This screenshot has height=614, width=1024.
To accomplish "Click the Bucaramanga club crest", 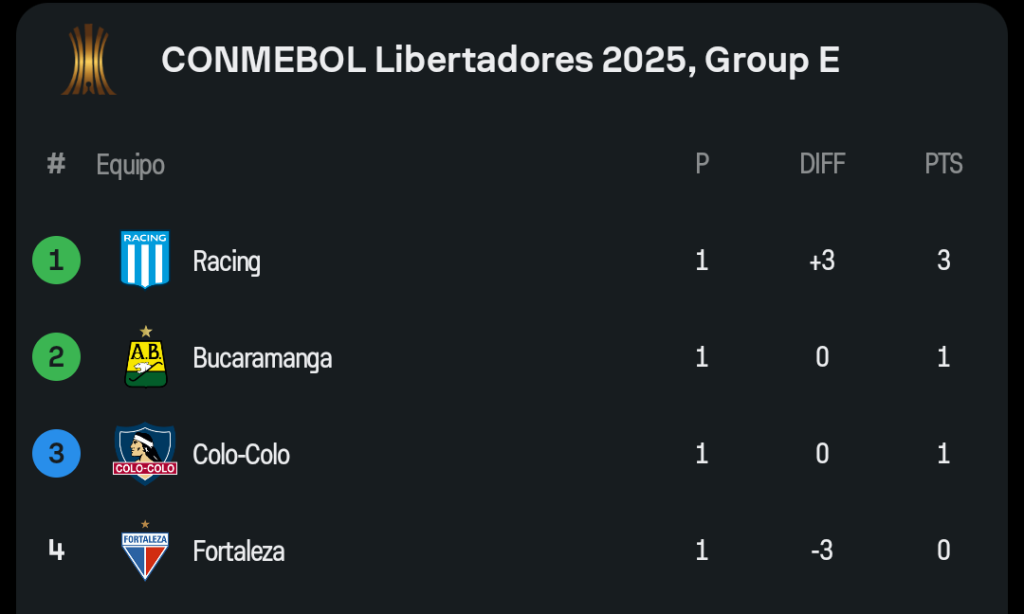I will click(145, 358).
